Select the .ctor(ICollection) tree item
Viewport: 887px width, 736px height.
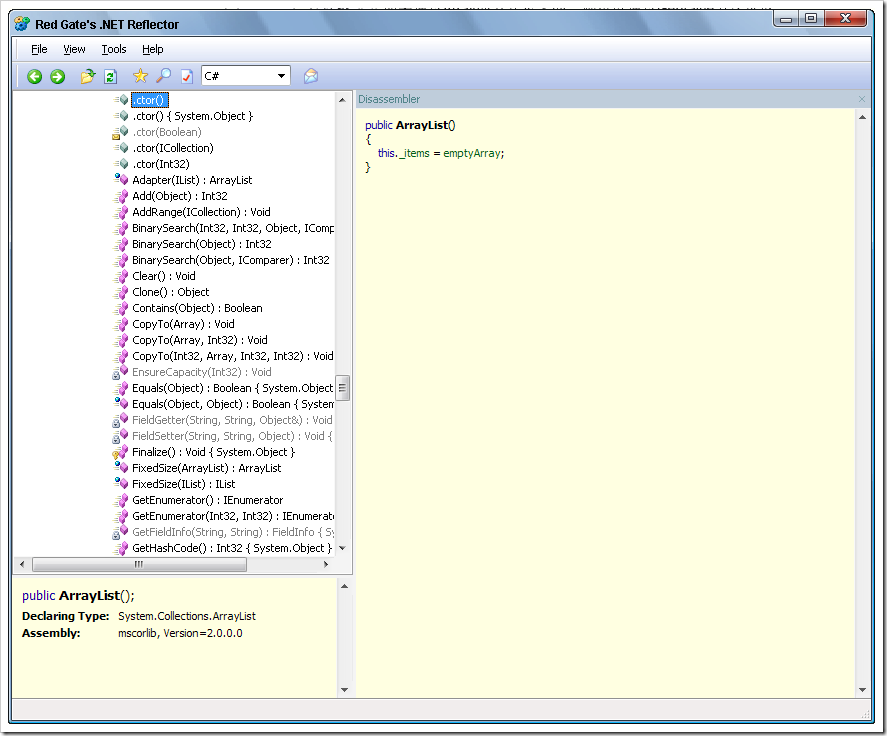pos(173,148)
